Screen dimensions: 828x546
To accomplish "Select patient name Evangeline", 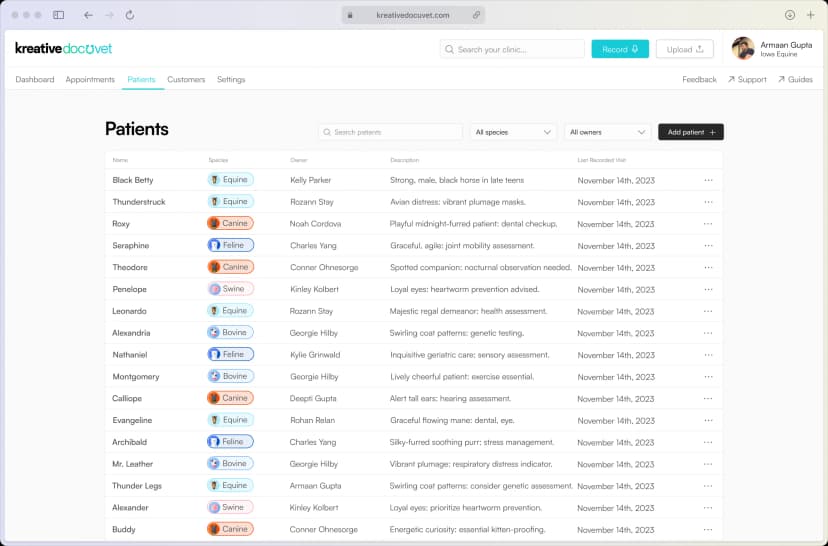I will click(x=132, y=420).
